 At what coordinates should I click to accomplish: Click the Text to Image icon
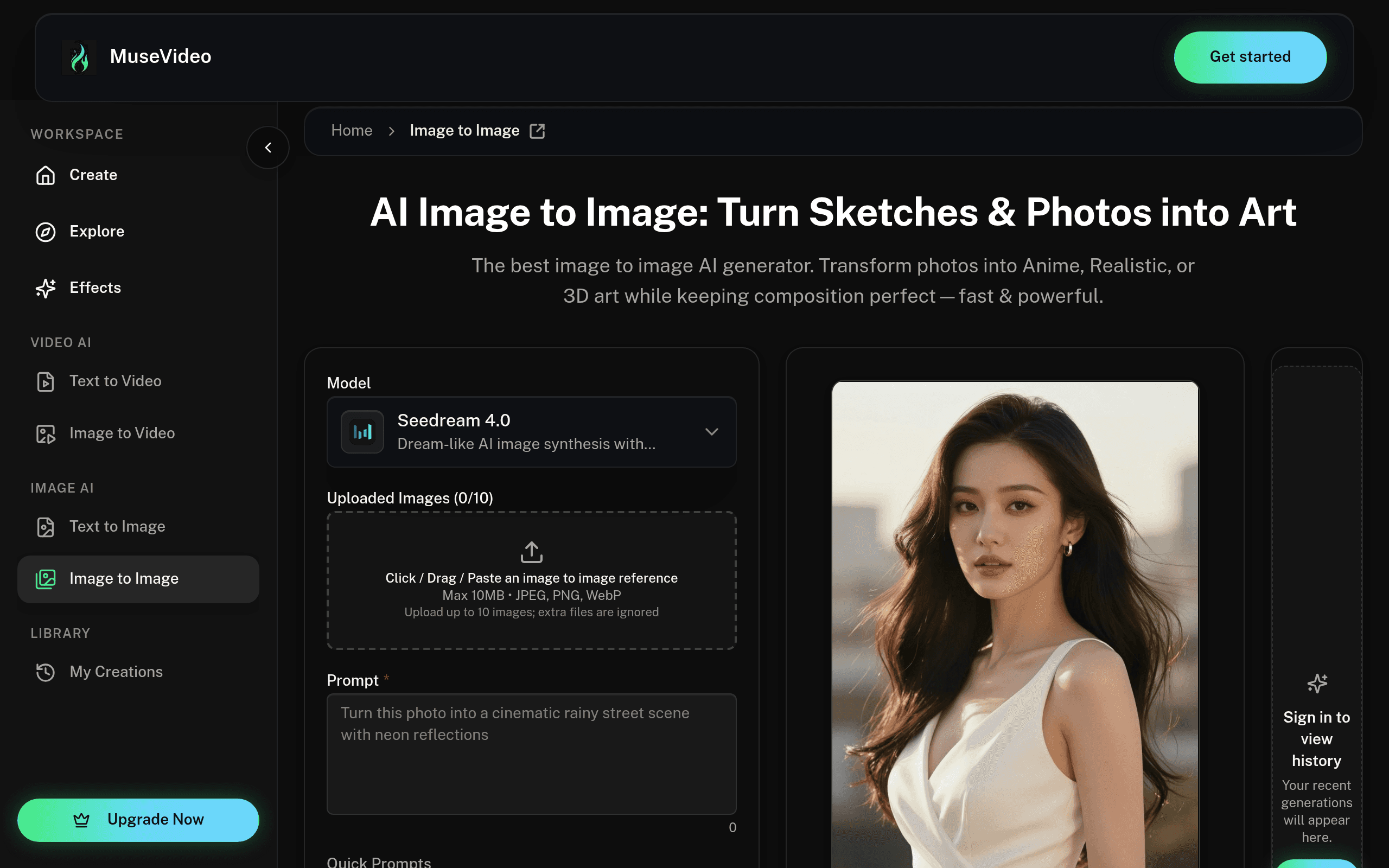tap(46, 526)
